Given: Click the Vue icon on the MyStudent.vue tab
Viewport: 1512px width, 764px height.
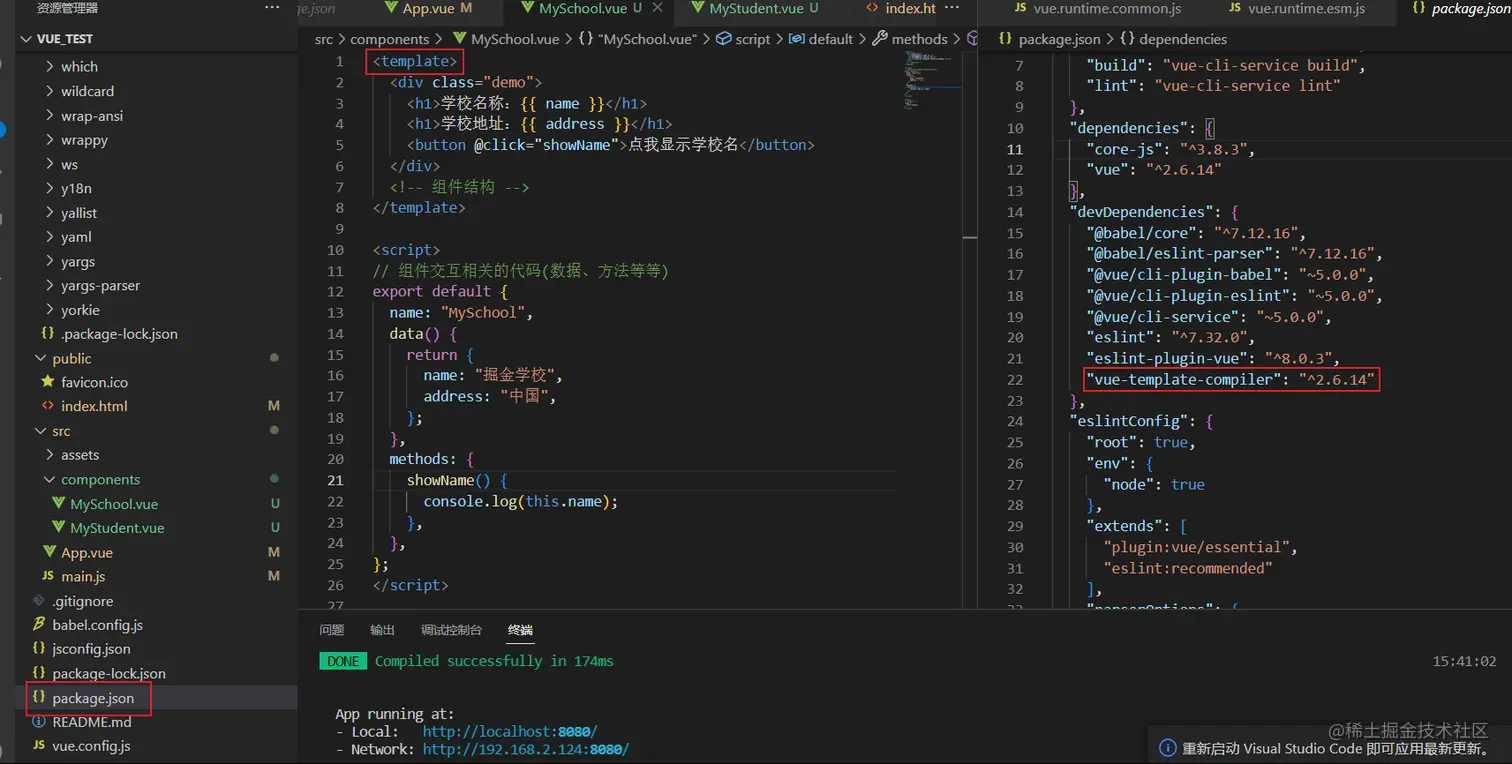Looking at the screenshot, I should coord(697,8).
